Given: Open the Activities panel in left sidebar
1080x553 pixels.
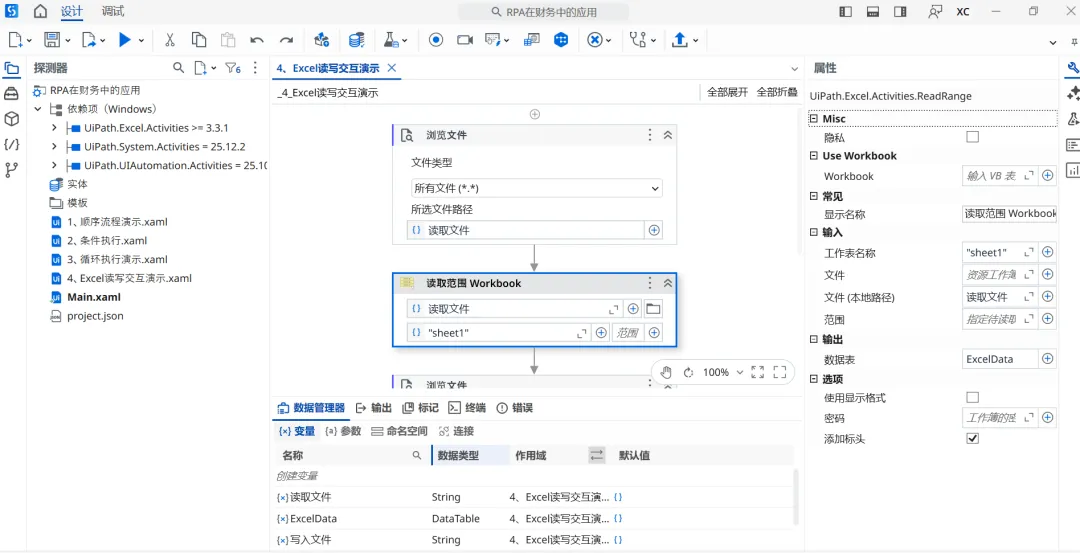Looking at the screenshot, I should [11, 94].
